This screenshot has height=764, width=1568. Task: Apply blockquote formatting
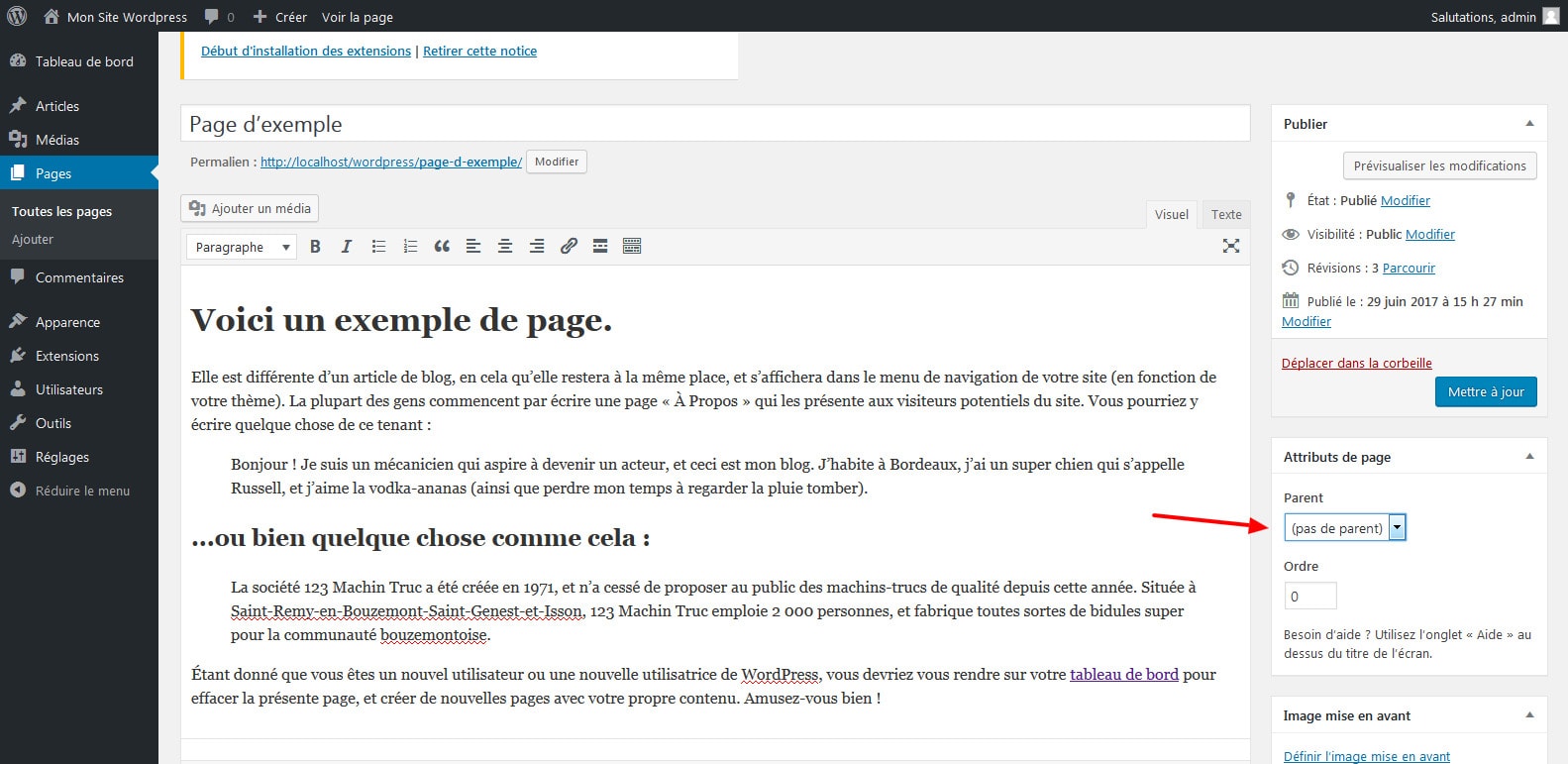(x=442, y=247)
